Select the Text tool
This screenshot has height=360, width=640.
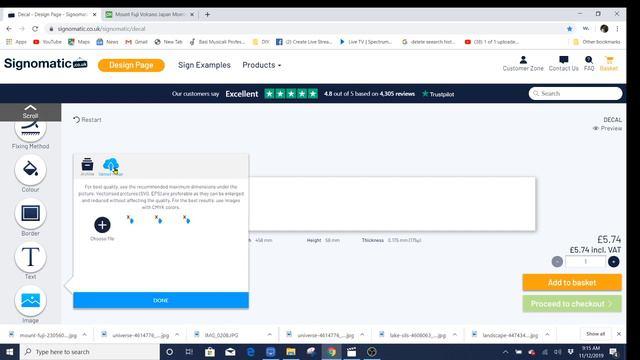(x=30, y=257)
